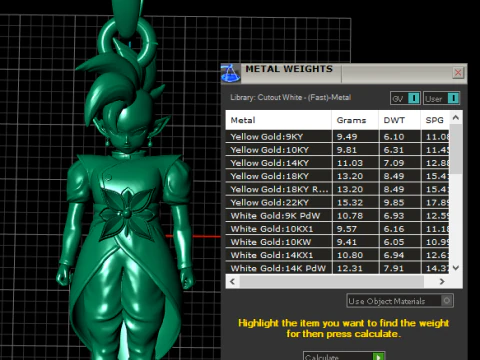The image size is (480, 360).
Task: Click the green Calculate play arrow
Action: click(378, 357)
